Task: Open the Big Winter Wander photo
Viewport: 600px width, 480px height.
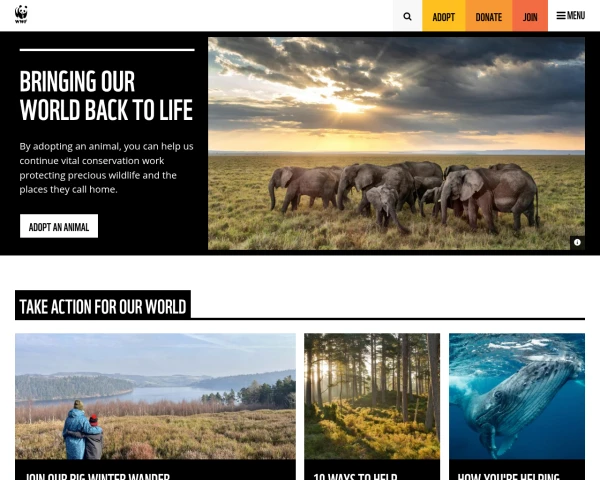Action: point(155,396)
